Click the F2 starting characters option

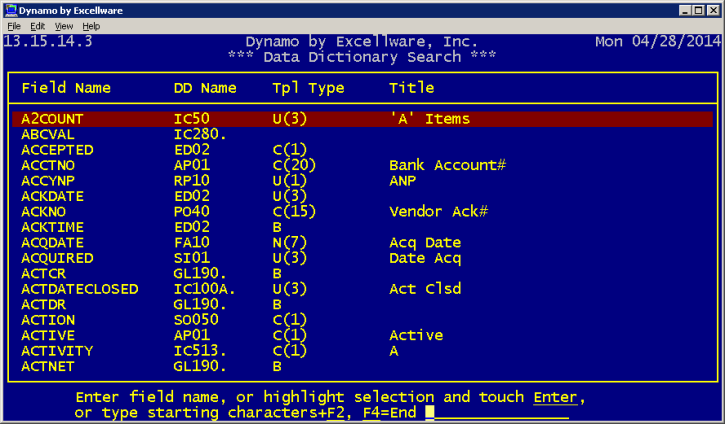335,413
